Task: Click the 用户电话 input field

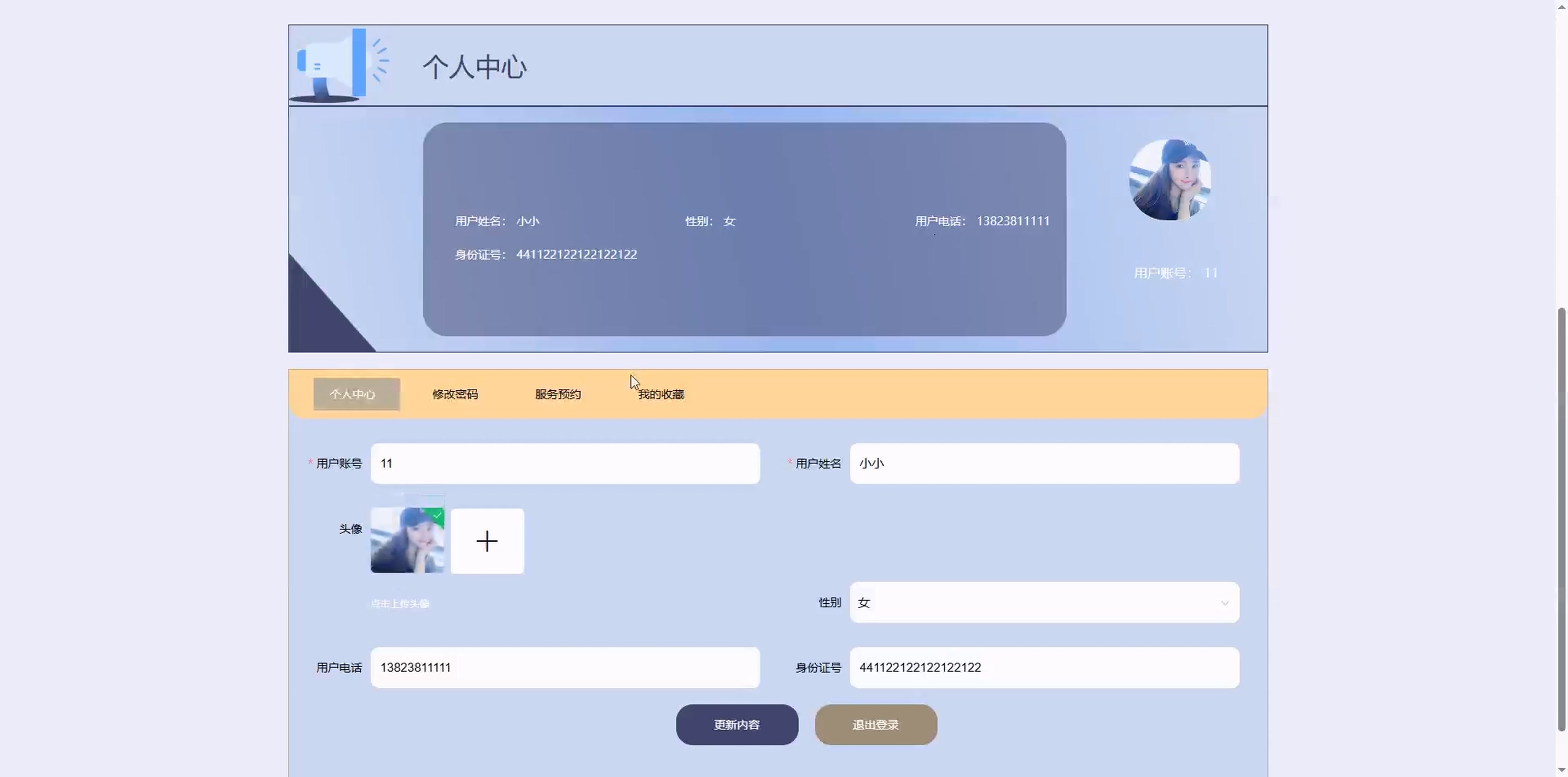Action: (564, 668)
